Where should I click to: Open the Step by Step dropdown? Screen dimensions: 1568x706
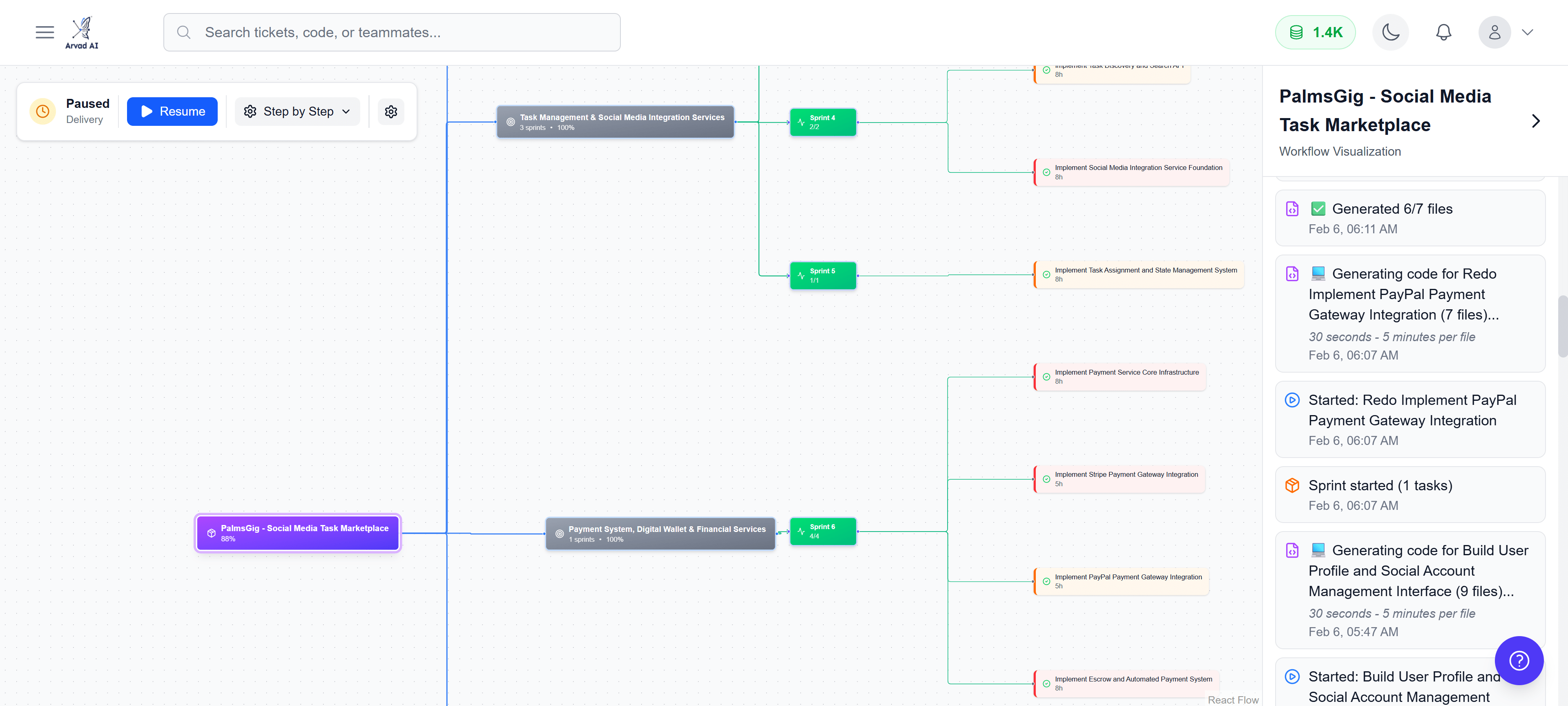coord(297,112)
